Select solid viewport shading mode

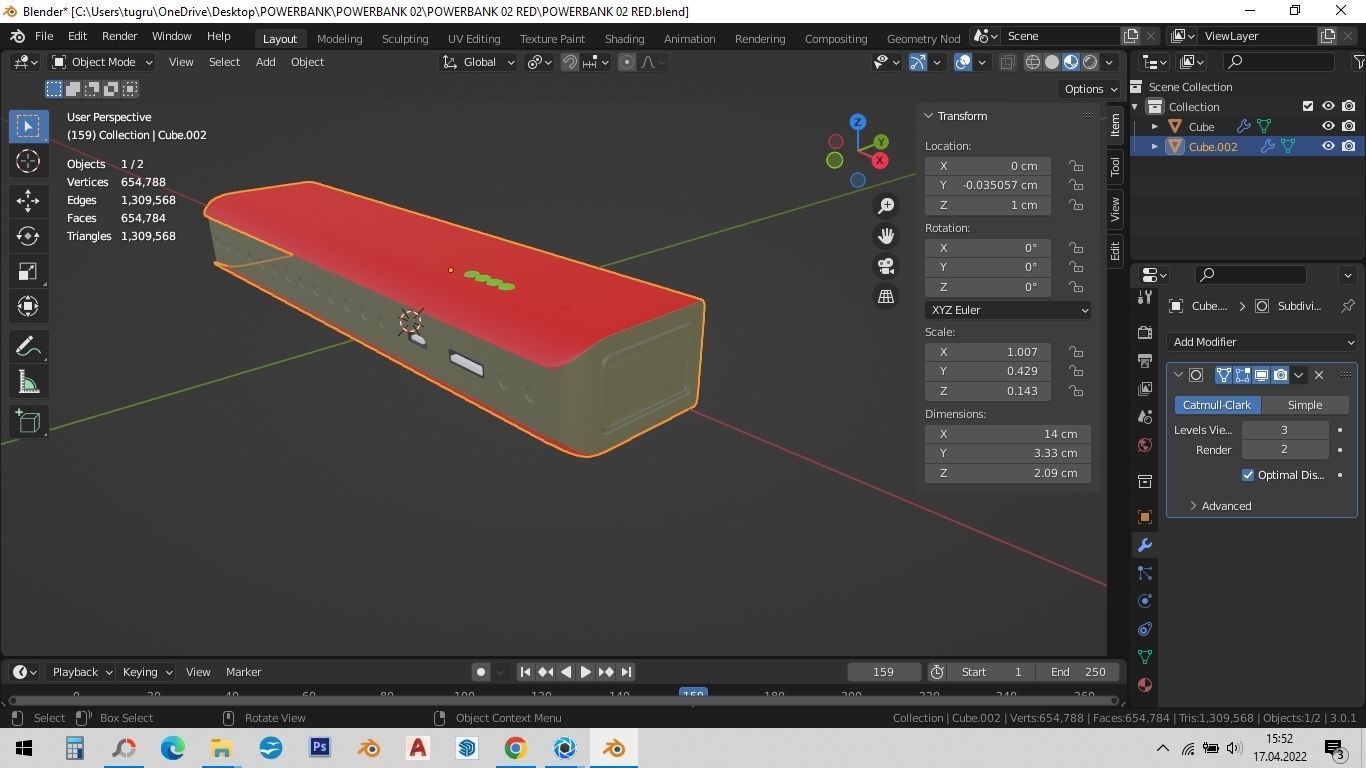coord(1052,62)
